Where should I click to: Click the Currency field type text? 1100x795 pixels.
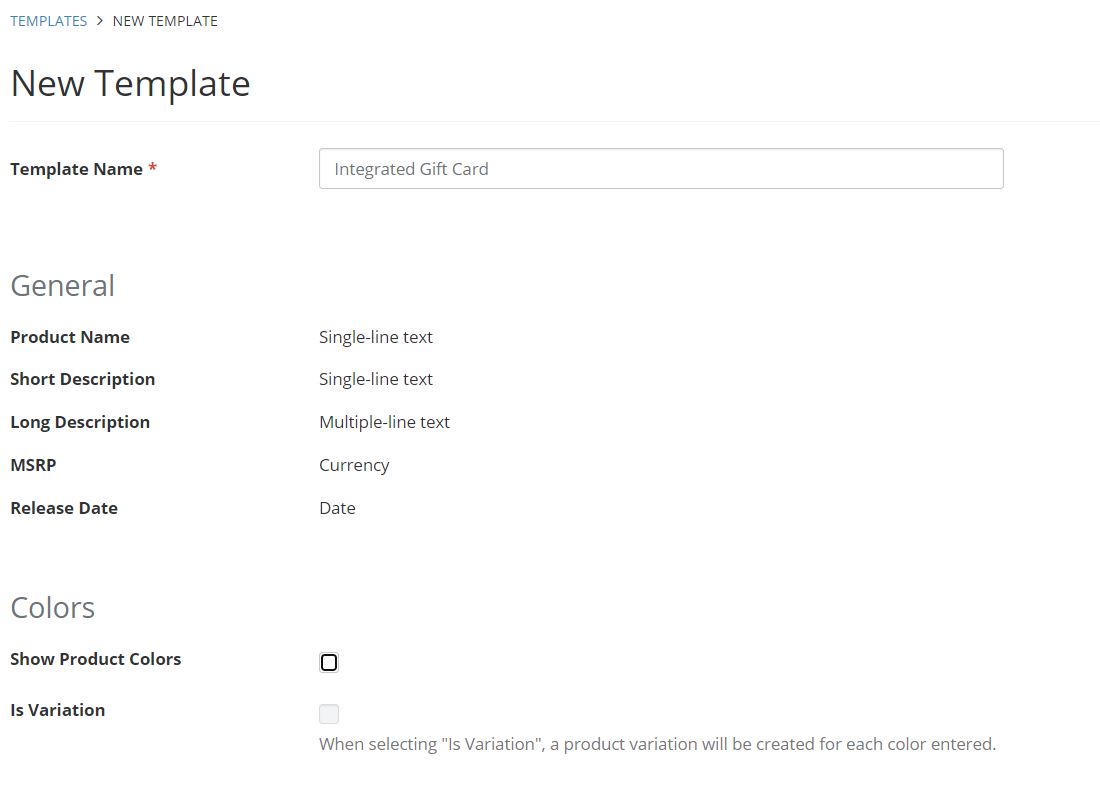tap(354, 465)
